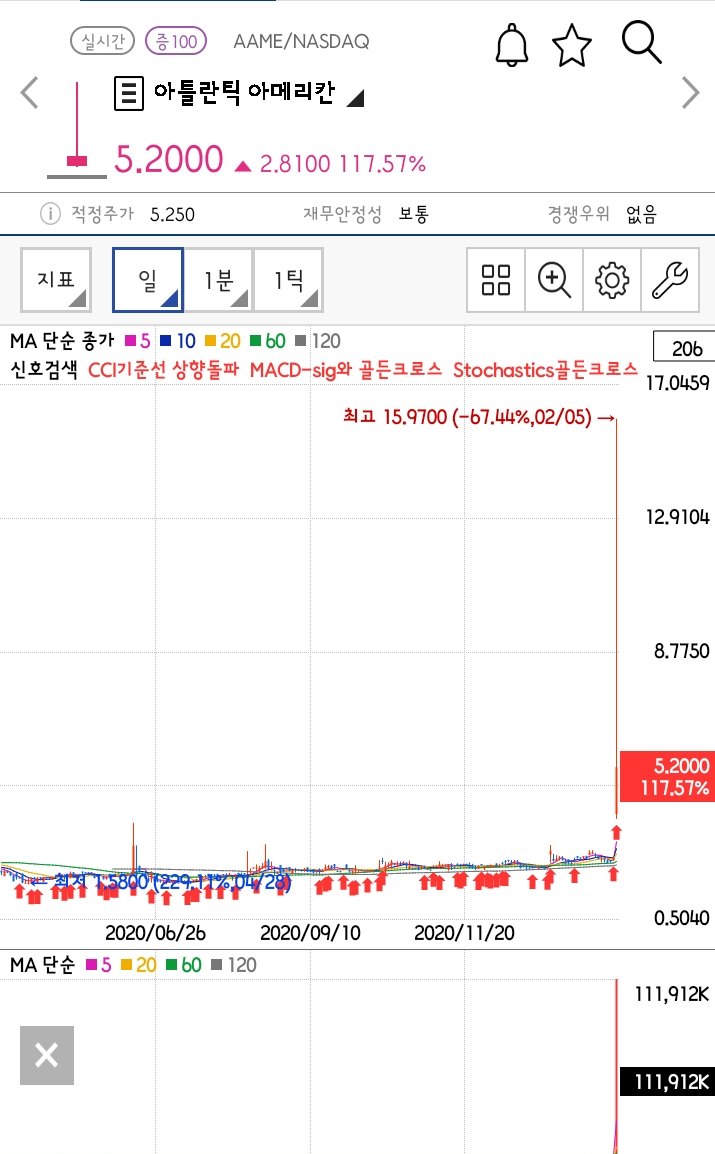Select the 1틱 tick period button
This screenshot has height=1154, width=715.
pos(288,280)
